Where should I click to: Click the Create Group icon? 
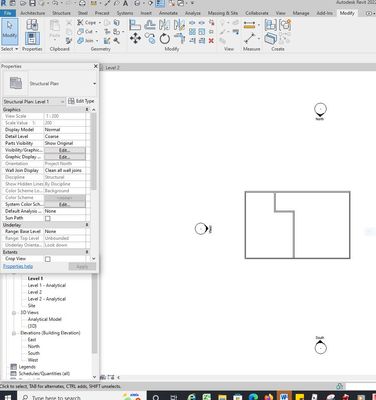tap(285, 25)
